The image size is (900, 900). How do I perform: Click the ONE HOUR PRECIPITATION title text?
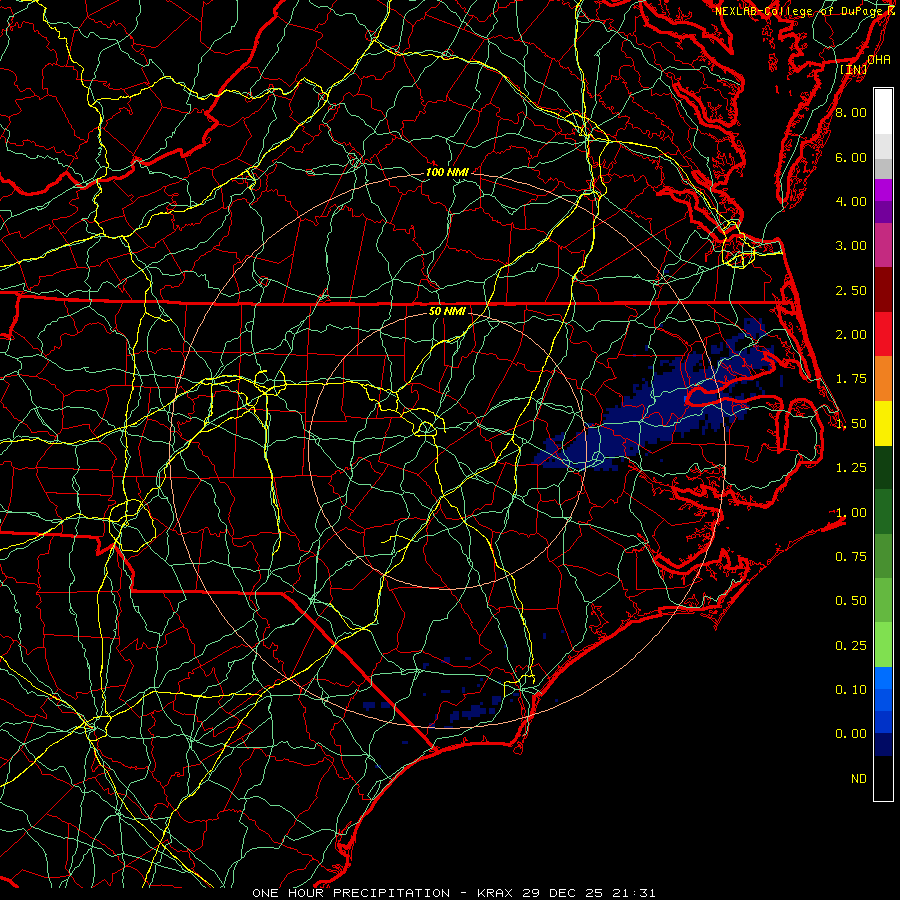coord(351,893)
